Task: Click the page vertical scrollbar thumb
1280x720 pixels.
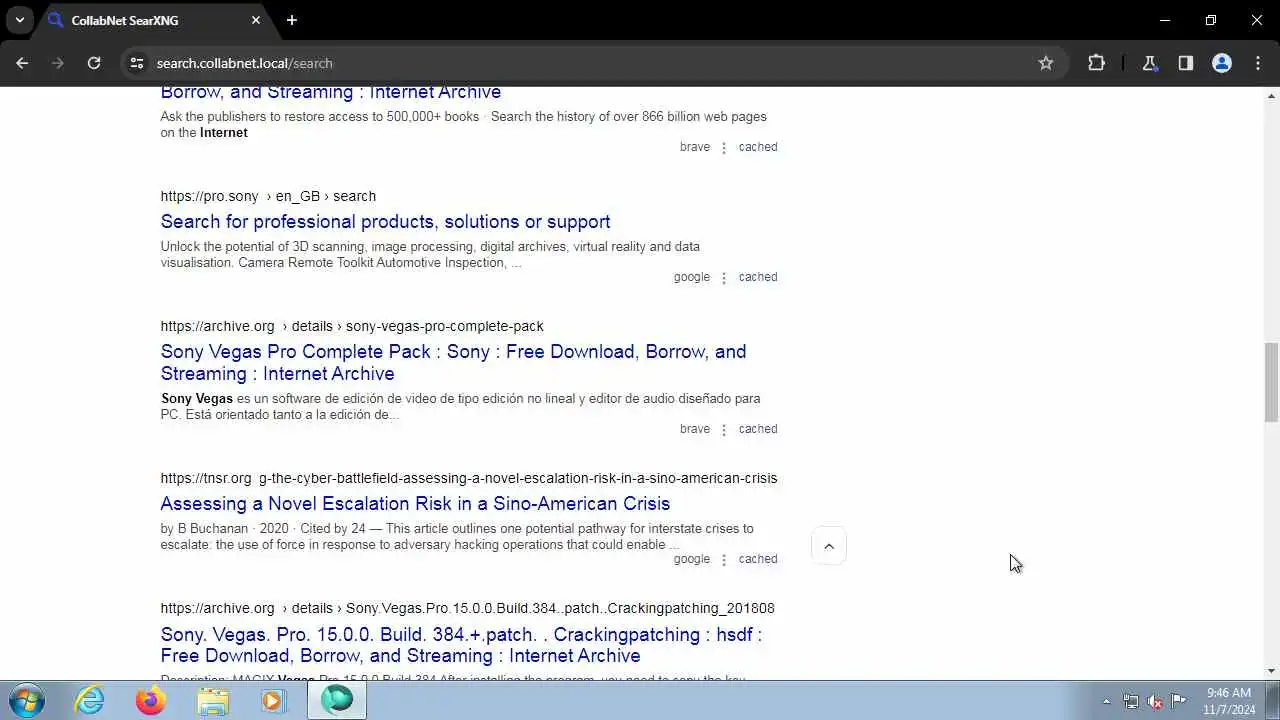Action: click(1271, 382)
